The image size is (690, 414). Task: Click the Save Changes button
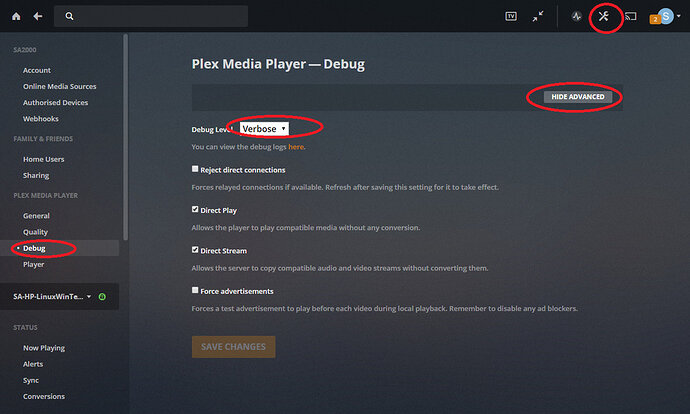click(x=234, y=347)
